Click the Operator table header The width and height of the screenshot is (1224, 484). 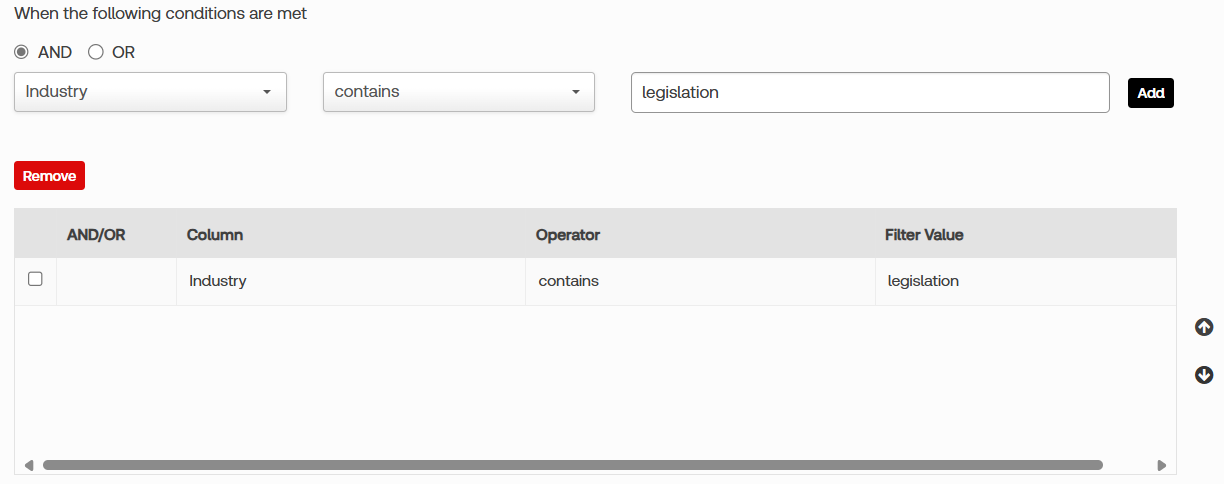point(567,235)
